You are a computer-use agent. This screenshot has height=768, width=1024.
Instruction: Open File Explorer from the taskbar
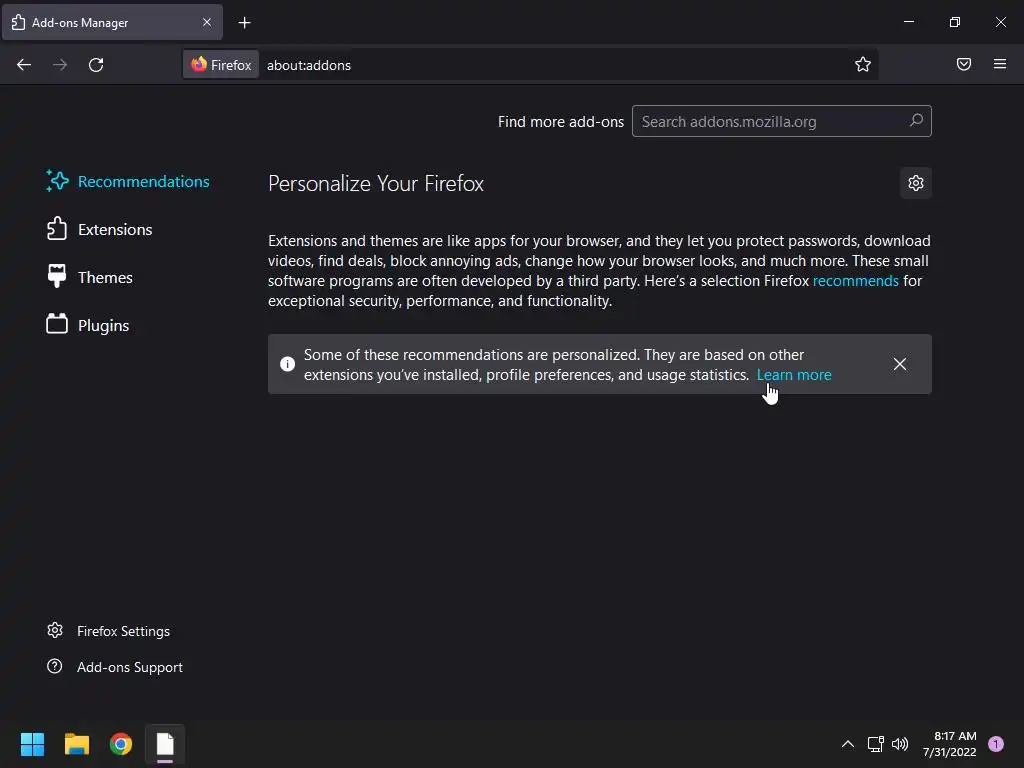click(x=76, y=744)
